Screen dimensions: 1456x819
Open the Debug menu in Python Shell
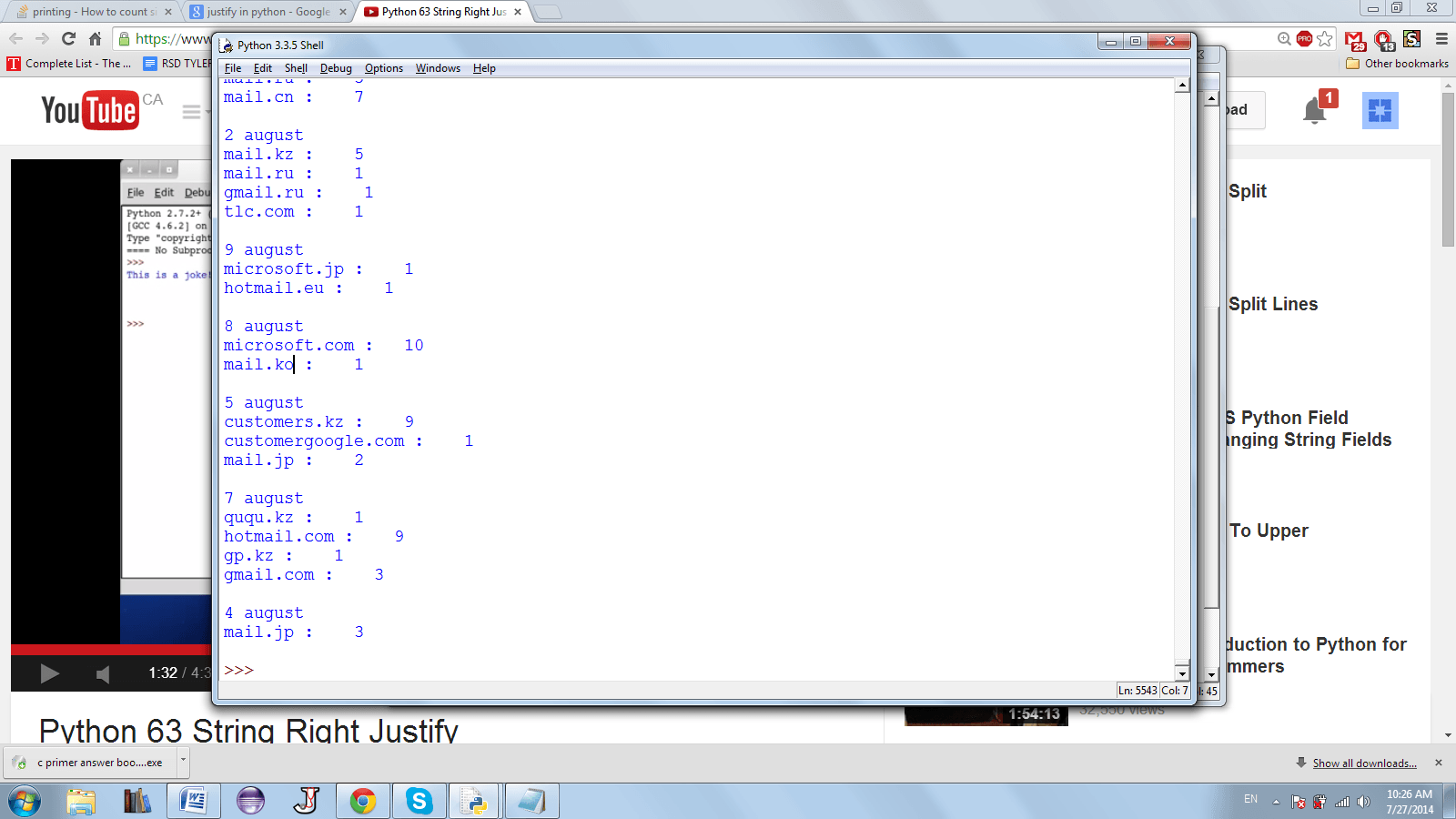coord(336,68)
